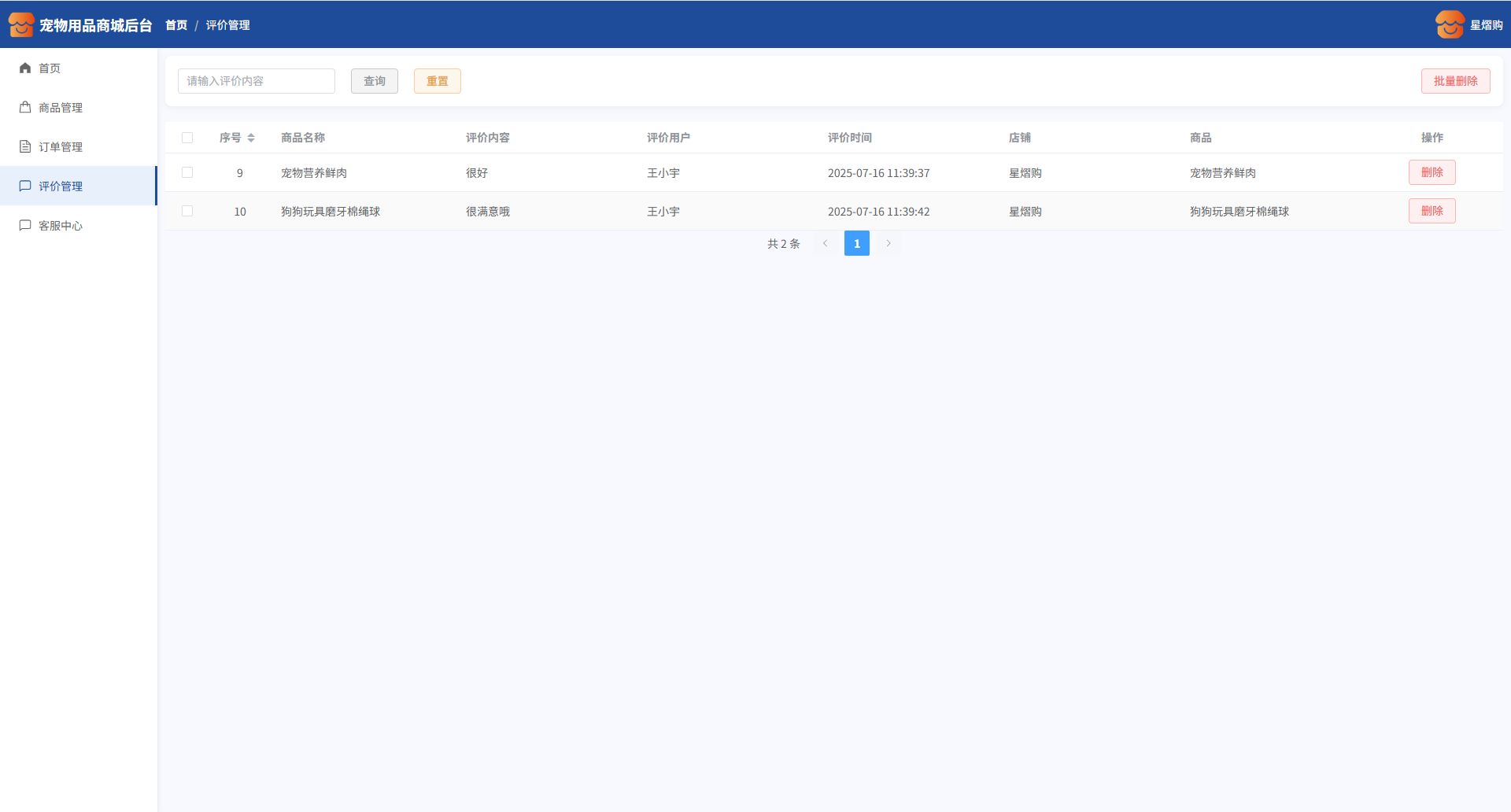
Task: Check the row for 宠物营养鲜肉
Action: click(x=187, y=172)
